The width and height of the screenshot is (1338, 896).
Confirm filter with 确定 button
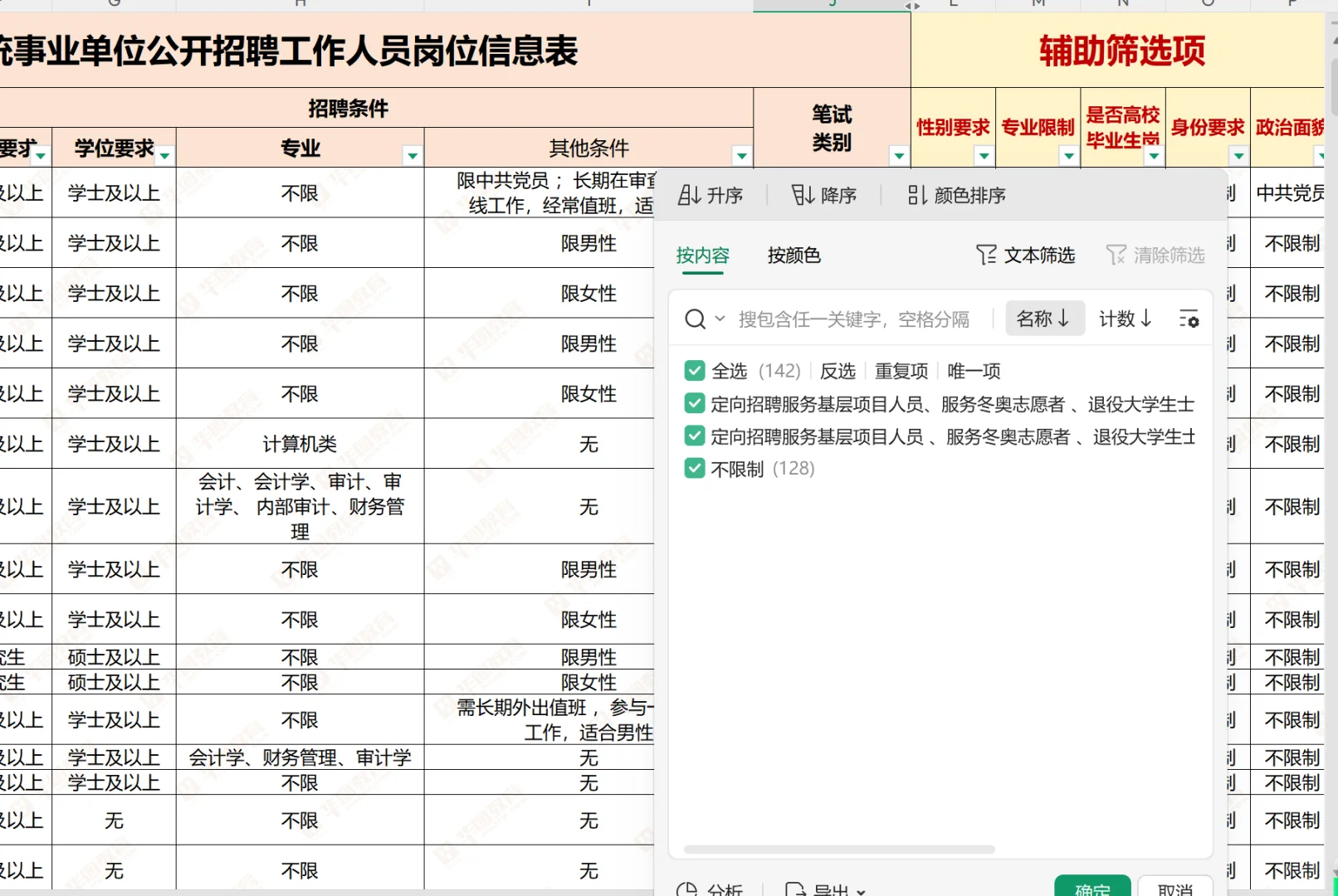[1092, 887]
